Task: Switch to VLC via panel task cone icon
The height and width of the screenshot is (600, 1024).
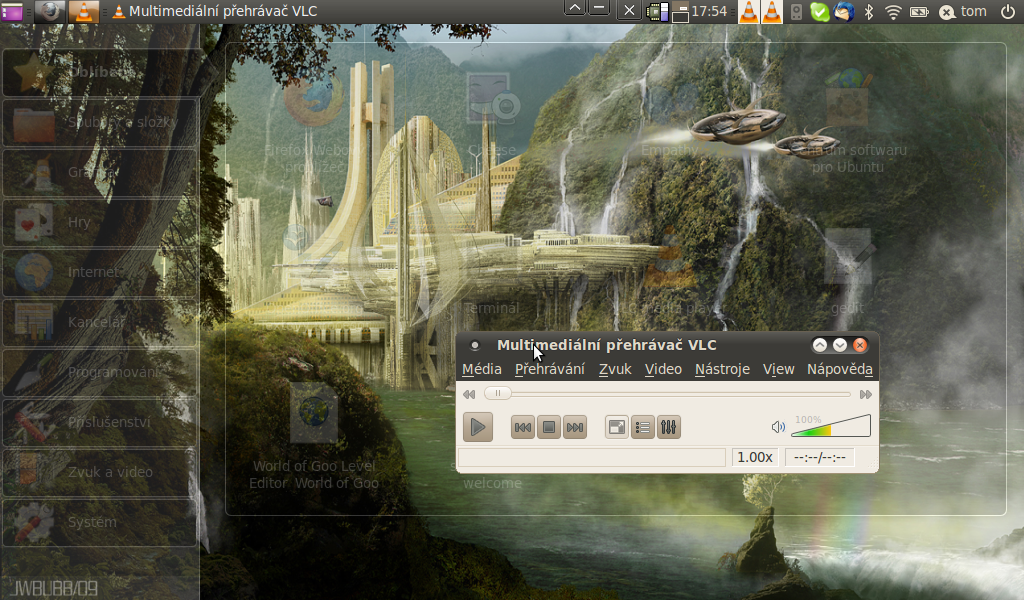Action: coord(84,11)
